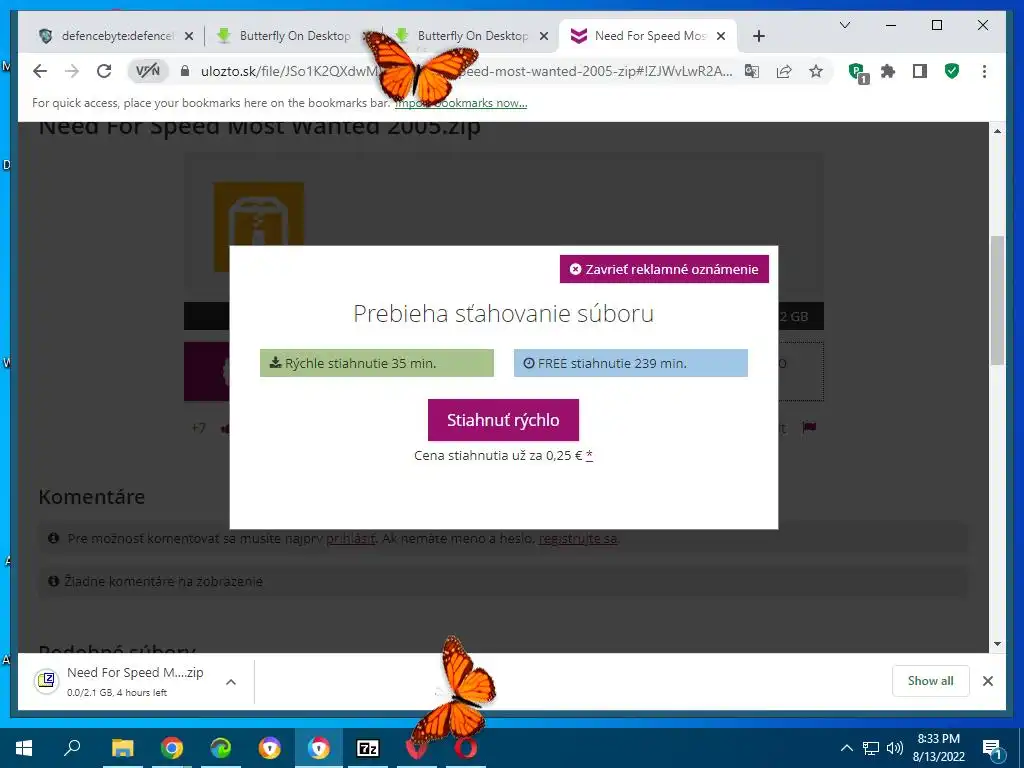Open the tab search dropdown chevron
Screen dimensions: 1024x768
844,25
